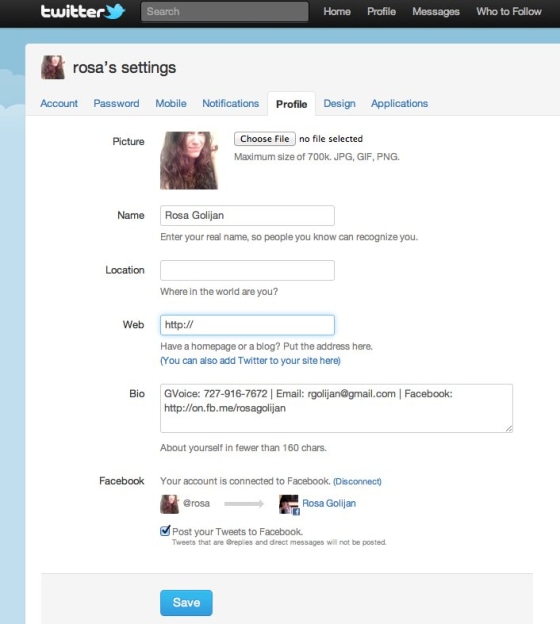The width and height of the screenshot is (560, 624).
Task: Open the Design settings tab
Action: pos(339,103)
